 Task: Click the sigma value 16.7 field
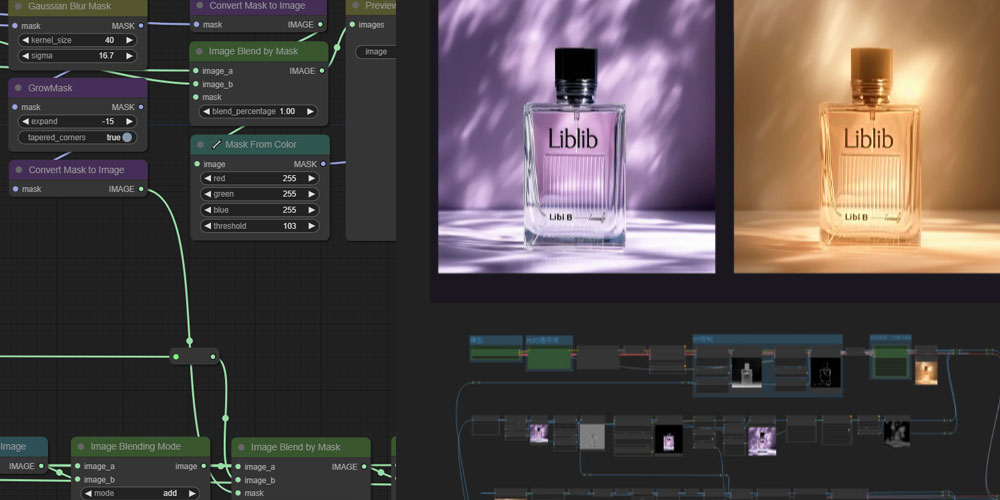77,56
